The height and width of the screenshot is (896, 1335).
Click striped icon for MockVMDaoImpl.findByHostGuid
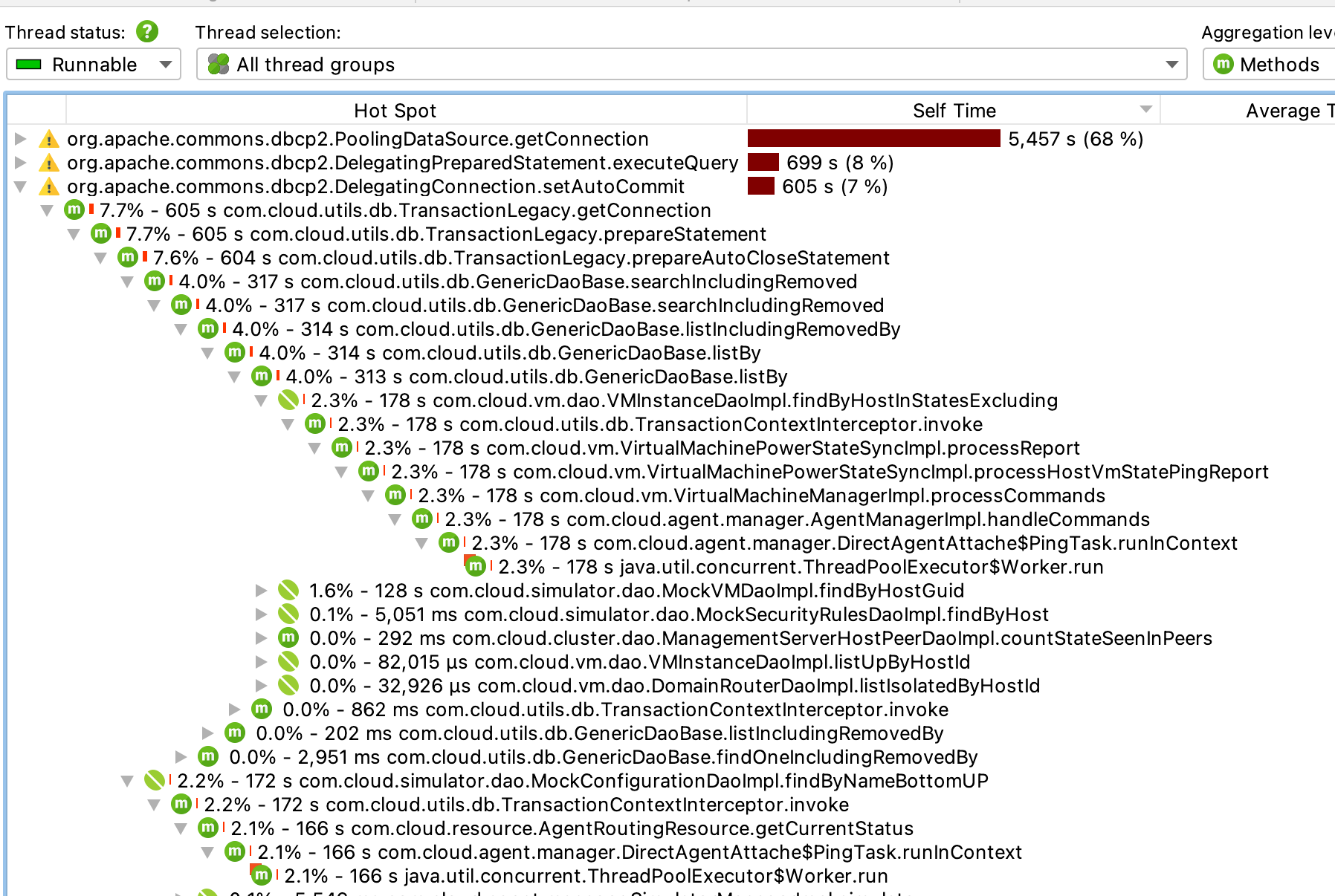pyautogui.click(x=288, y=591)
